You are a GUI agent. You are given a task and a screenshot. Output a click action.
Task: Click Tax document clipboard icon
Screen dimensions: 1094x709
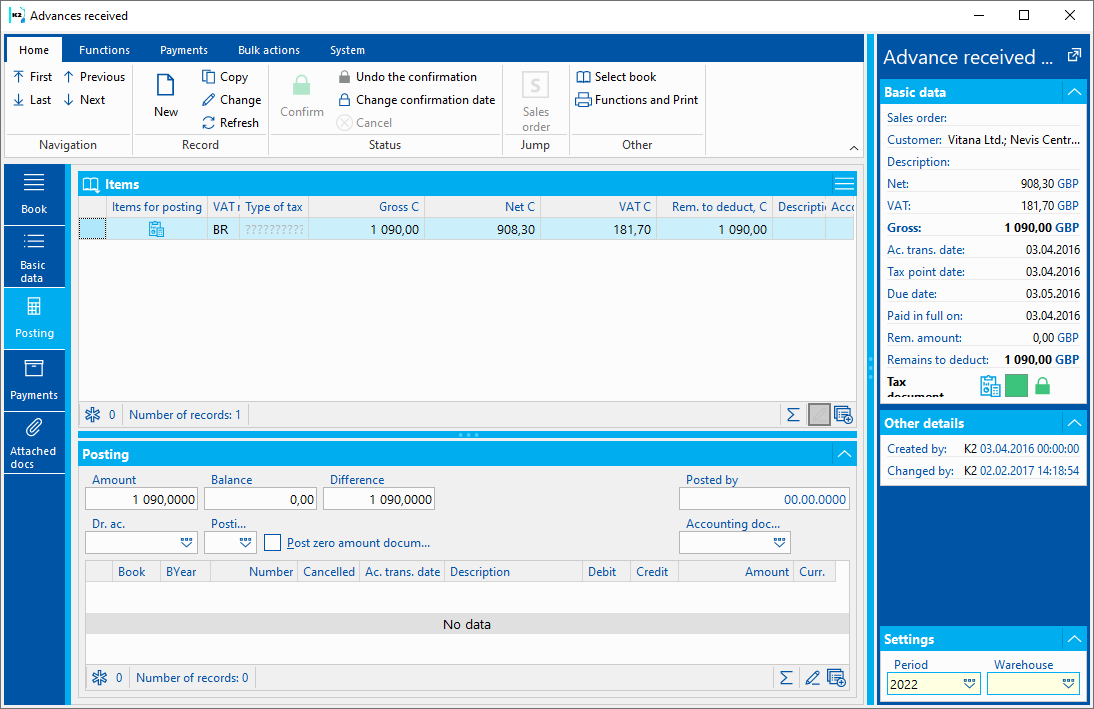990,386
